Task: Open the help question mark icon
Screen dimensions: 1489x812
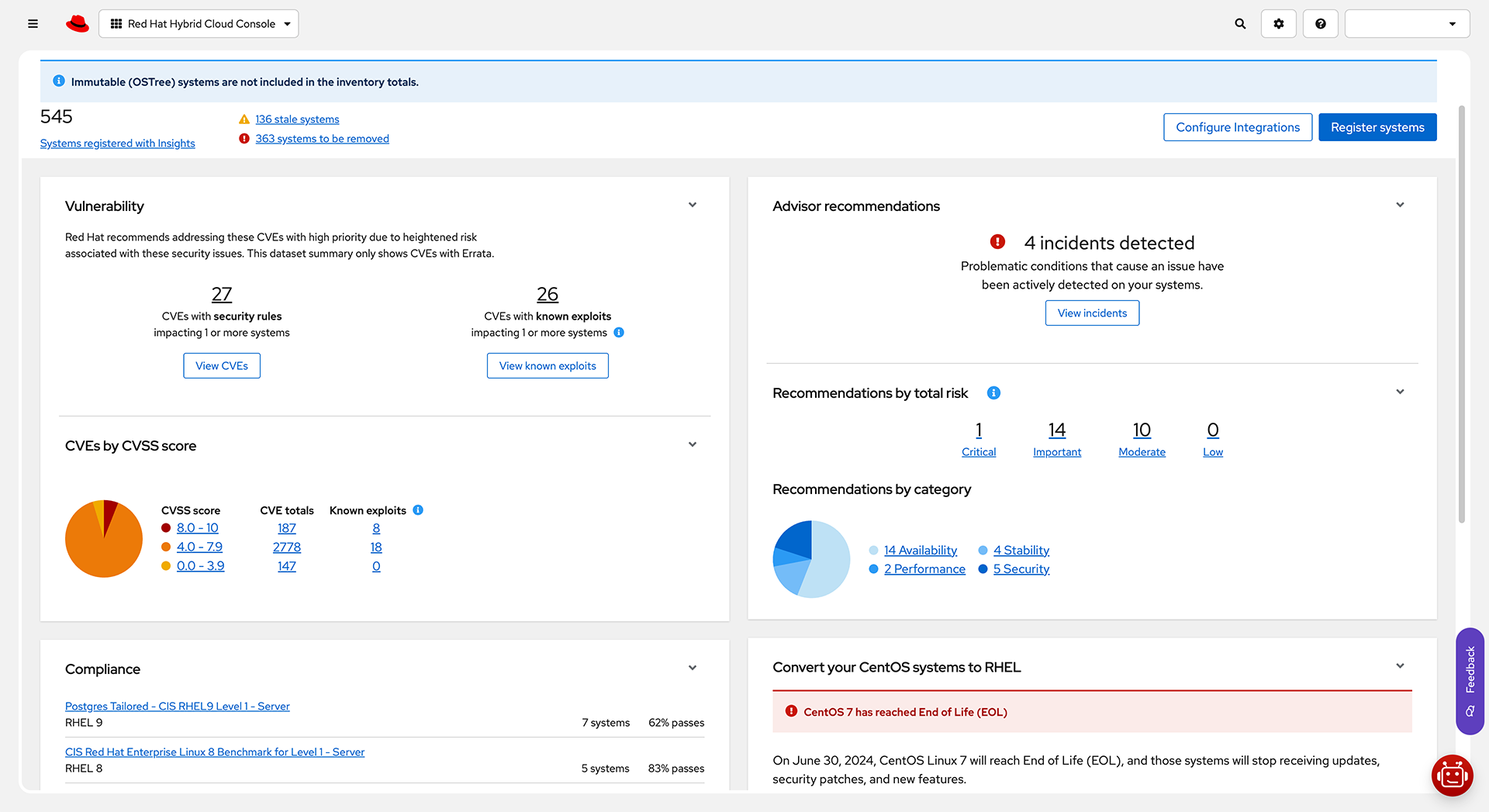Action: pyautogui.click(x=1321, y=24)
